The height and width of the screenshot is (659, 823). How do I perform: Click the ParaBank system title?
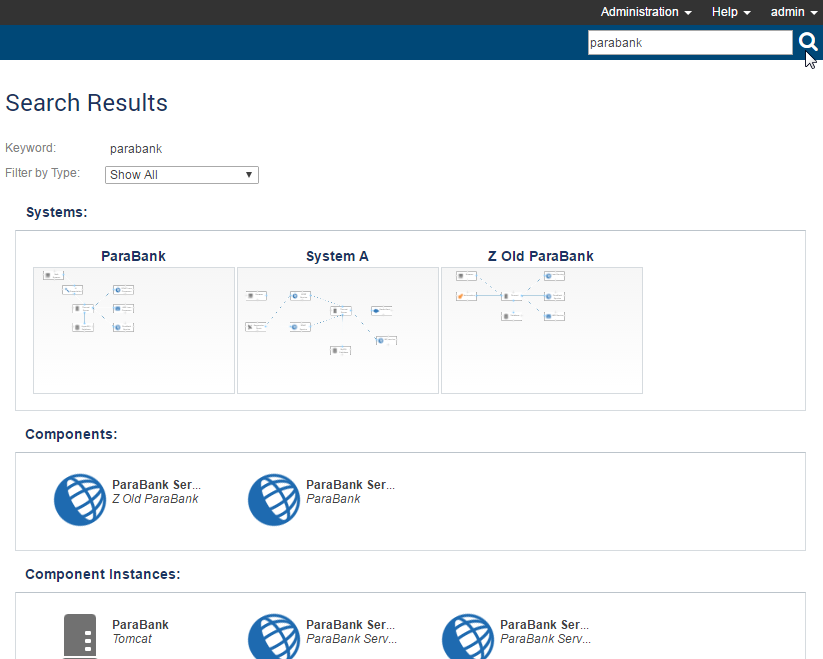tap(133, 256)
